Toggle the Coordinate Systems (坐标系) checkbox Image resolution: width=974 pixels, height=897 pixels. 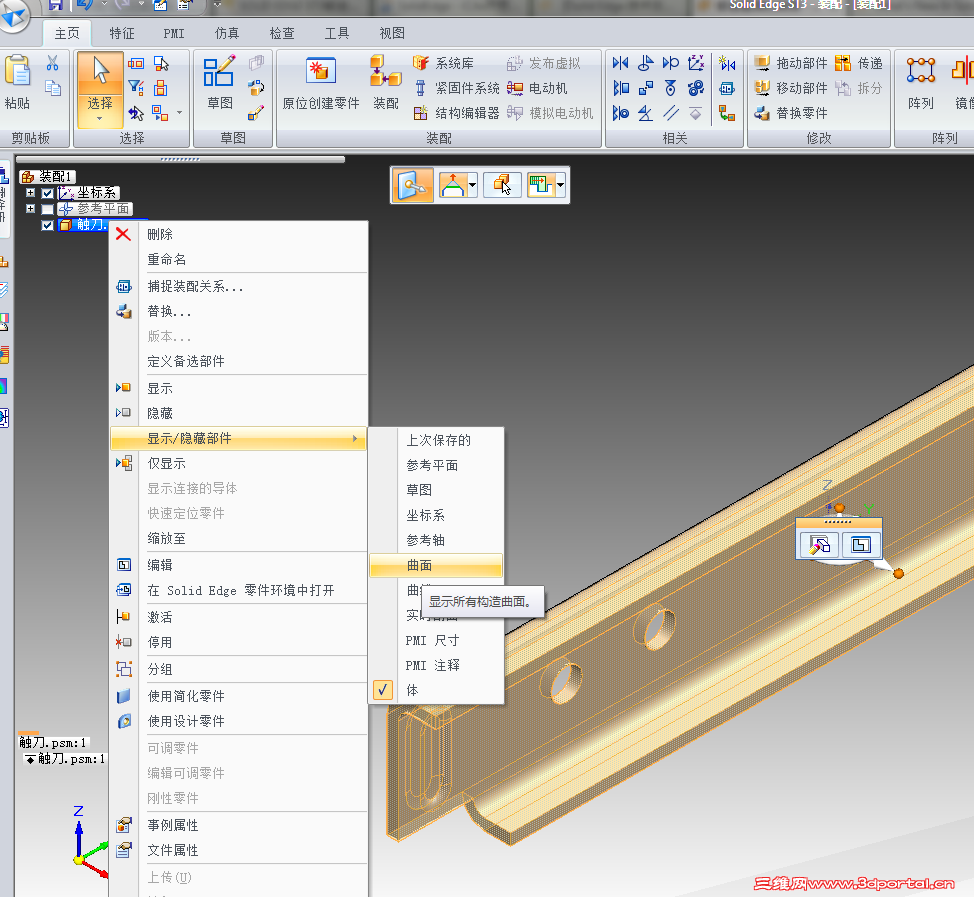tap(47, 193)
